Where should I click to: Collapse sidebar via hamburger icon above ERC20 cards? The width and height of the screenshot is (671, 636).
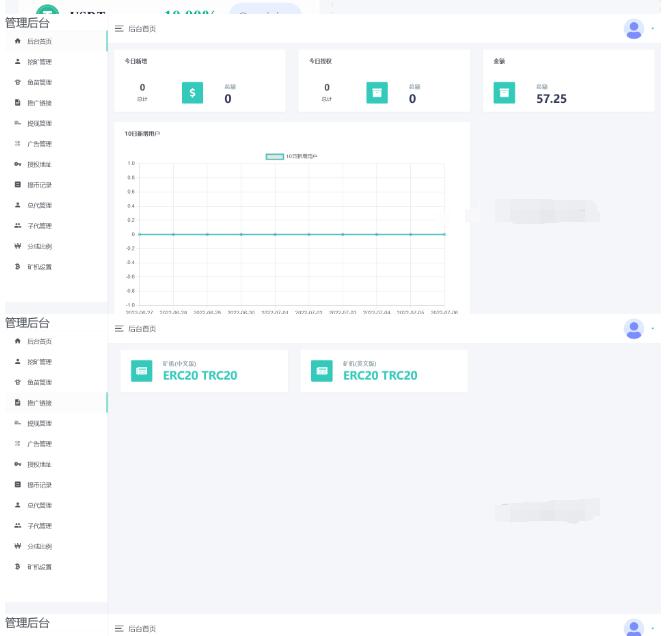tap(119, 329)
